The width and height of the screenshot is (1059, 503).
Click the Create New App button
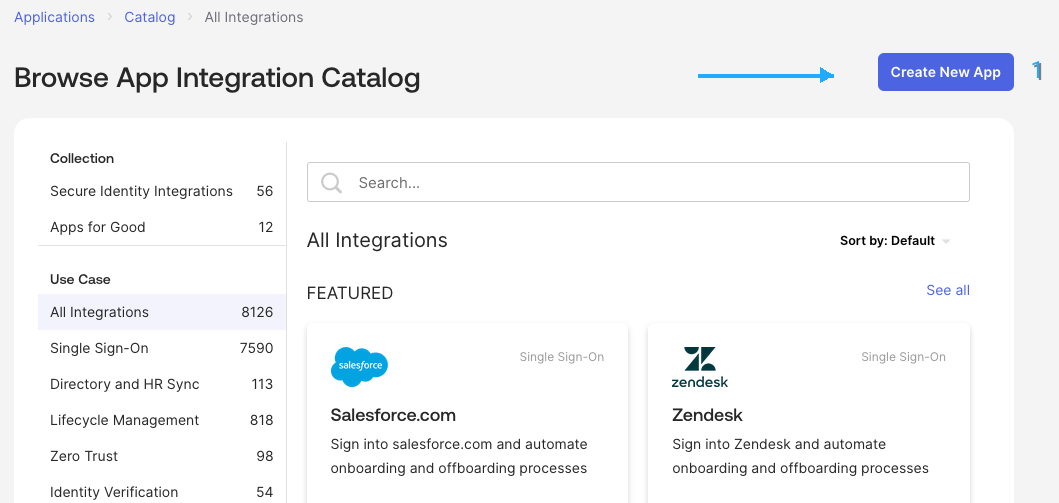[946, 72]
